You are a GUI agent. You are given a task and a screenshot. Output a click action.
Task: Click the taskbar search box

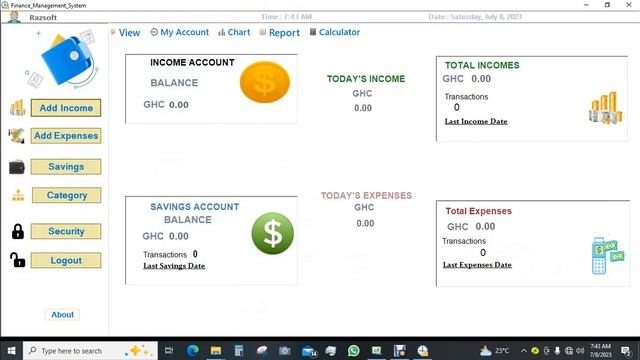coord(90,351)
